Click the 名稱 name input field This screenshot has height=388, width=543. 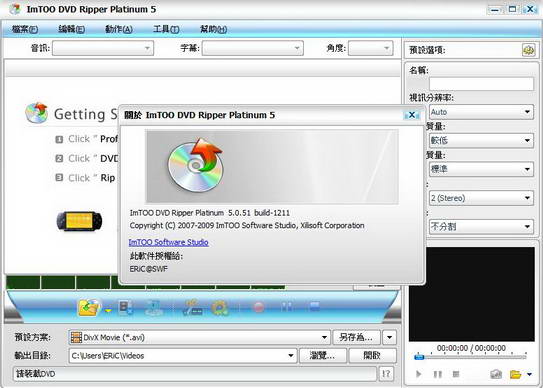coord(481,84)
